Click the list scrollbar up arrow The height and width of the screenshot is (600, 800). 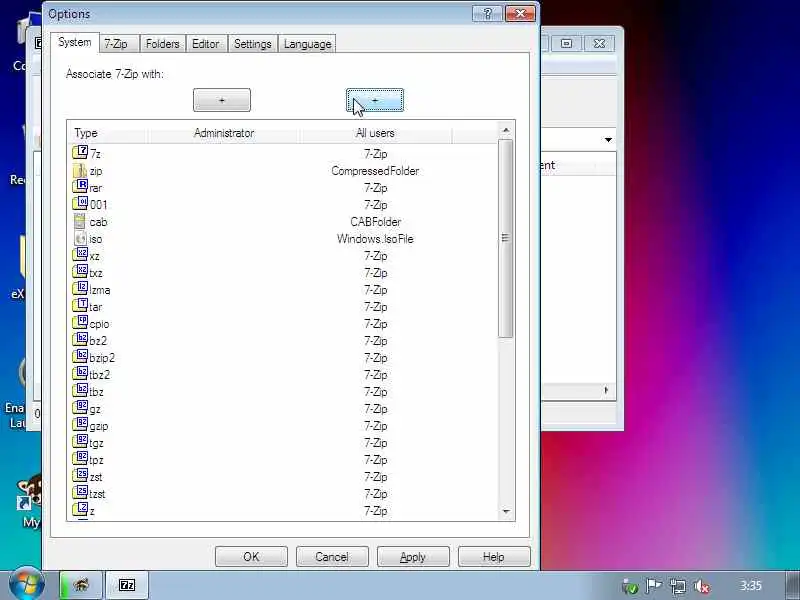(x=506, y=130)
